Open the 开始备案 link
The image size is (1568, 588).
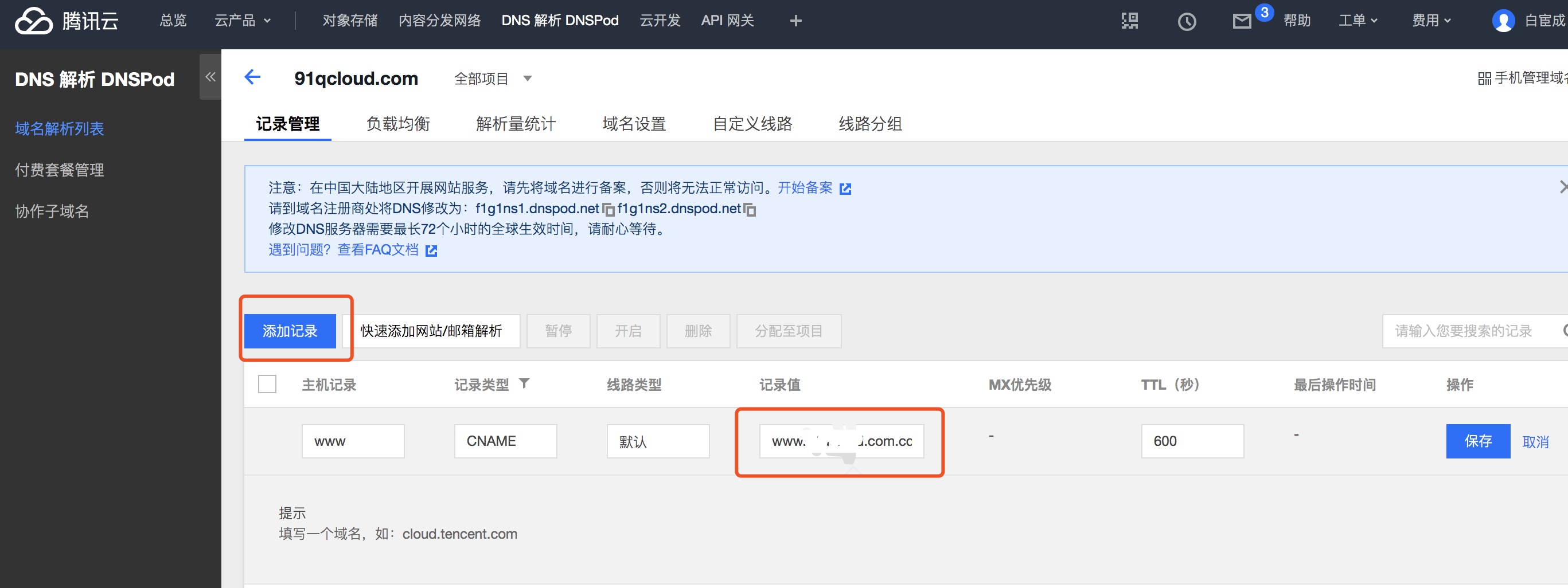(805, 188)
